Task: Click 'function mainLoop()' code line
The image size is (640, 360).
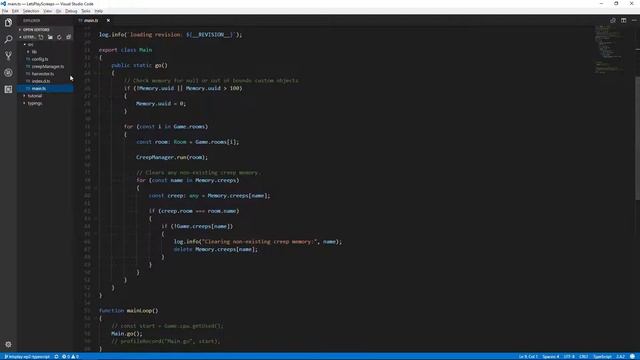Action: tap(129, 311)
